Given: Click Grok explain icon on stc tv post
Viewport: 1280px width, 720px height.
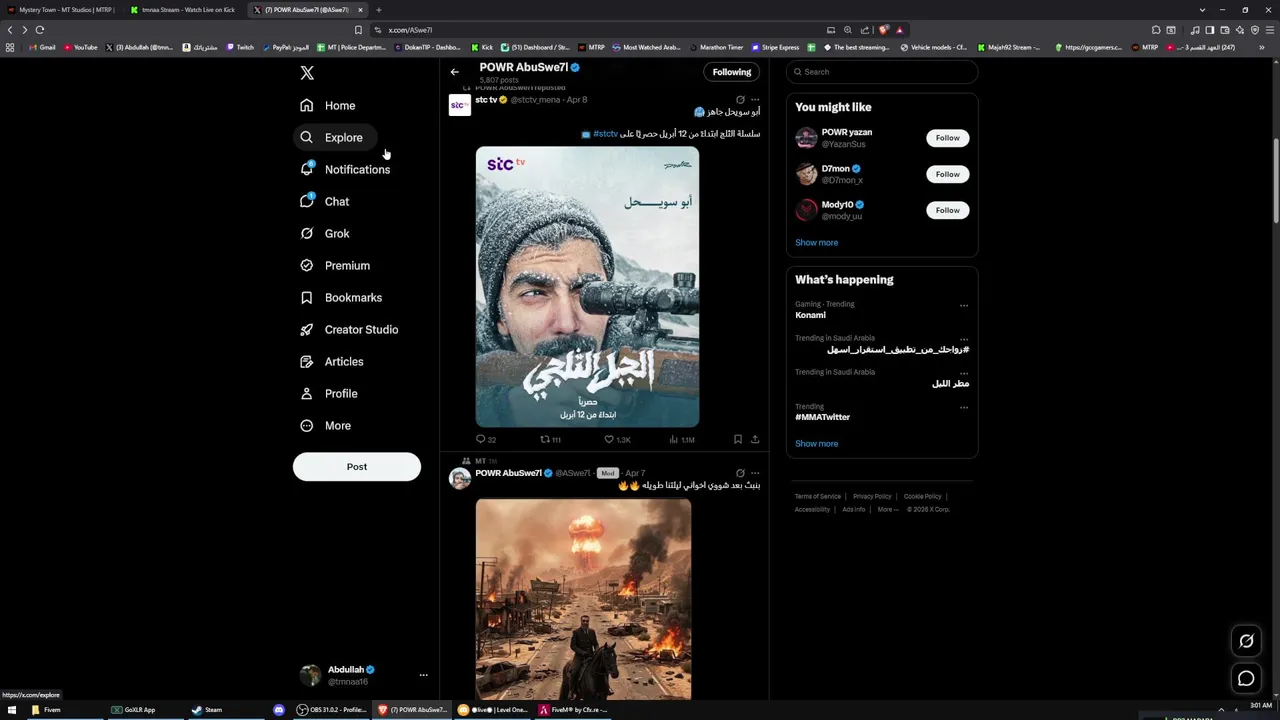Looking at the screenshot, I should click(740, 100).
